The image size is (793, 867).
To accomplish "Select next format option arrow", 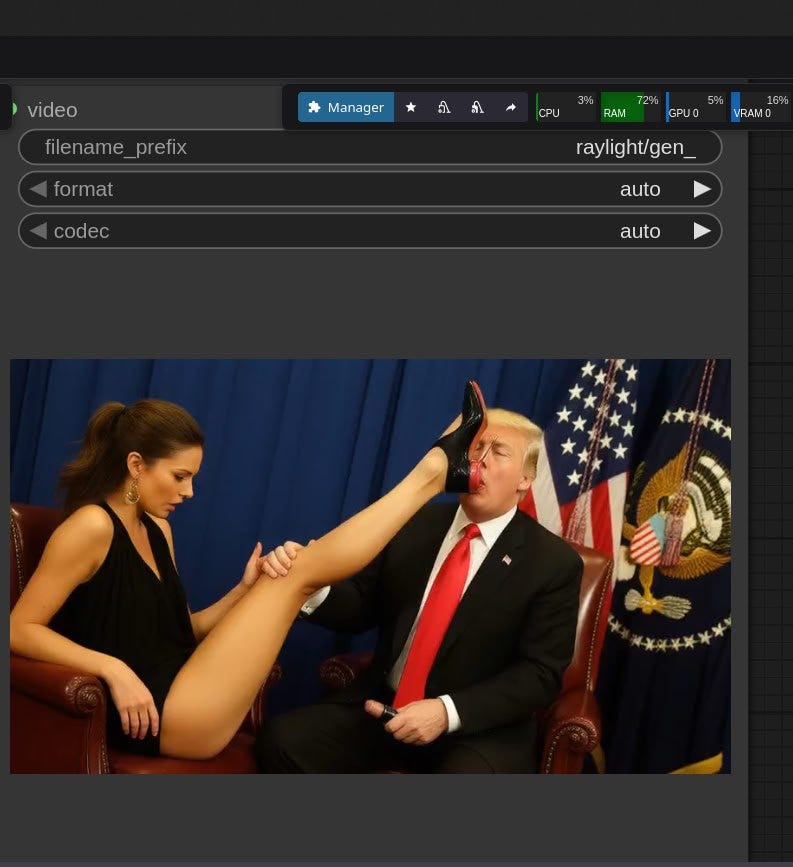I will (x=702, y=189).
